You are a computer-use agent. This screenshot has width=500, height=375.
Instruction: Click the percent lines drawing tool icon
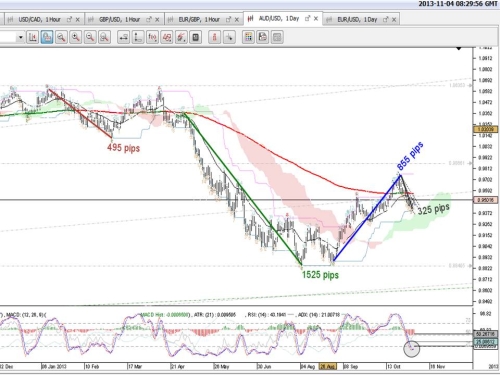pos(167,37)
